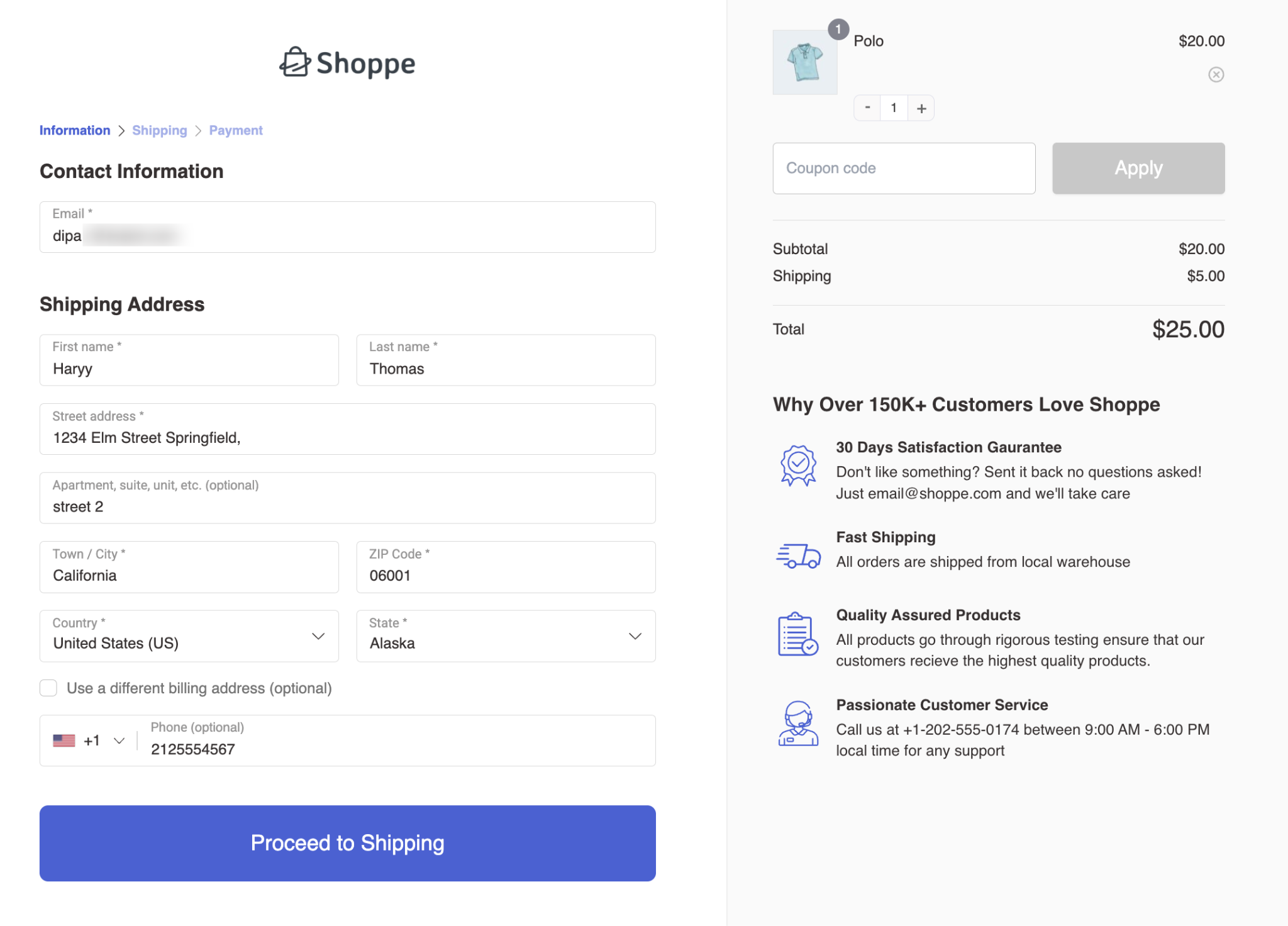Click the US flag phone prefix icon
The height and width of the screenshot is (926, 1288).
pos(65,740)
